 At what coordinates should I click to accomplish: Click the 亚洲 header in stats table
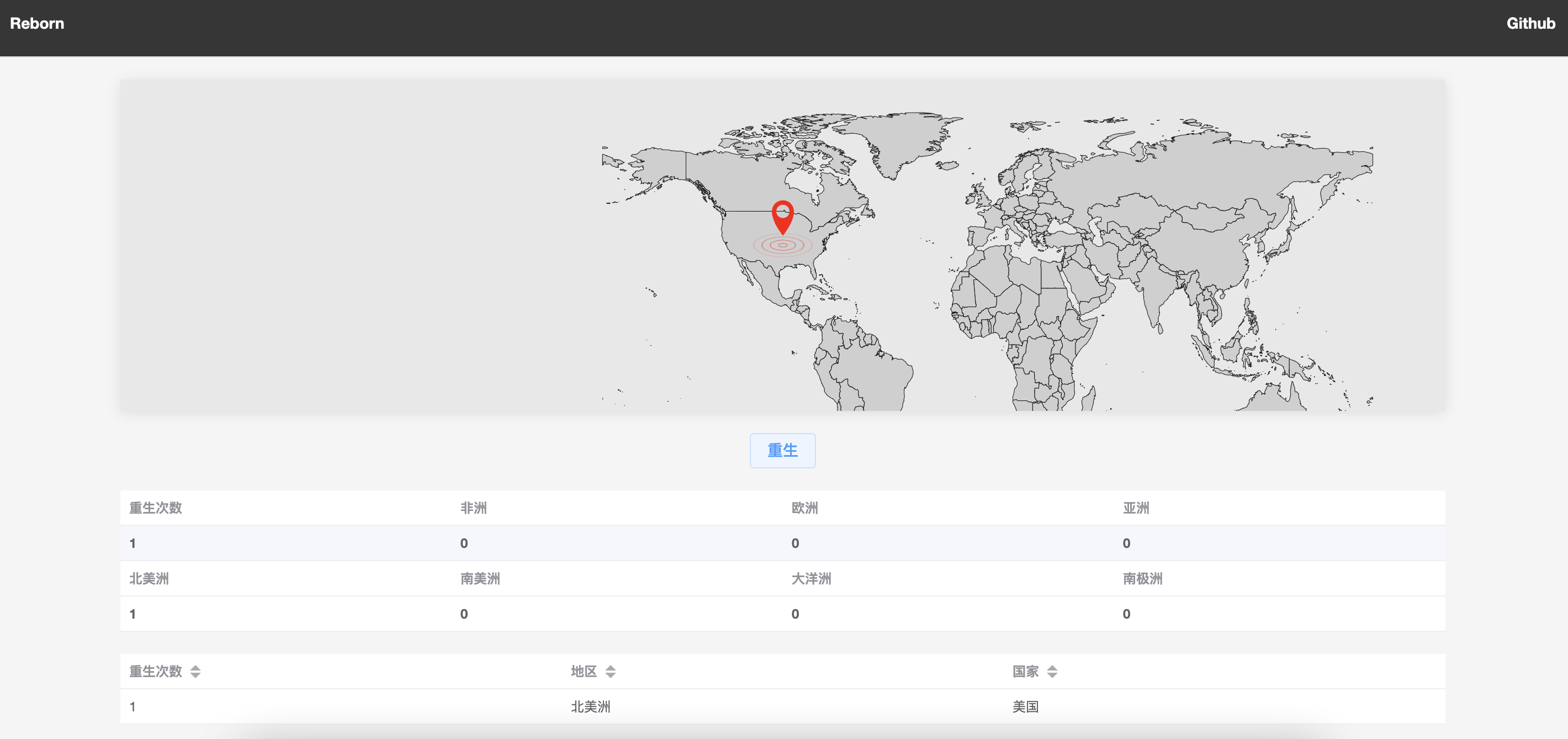point(1135,508)
